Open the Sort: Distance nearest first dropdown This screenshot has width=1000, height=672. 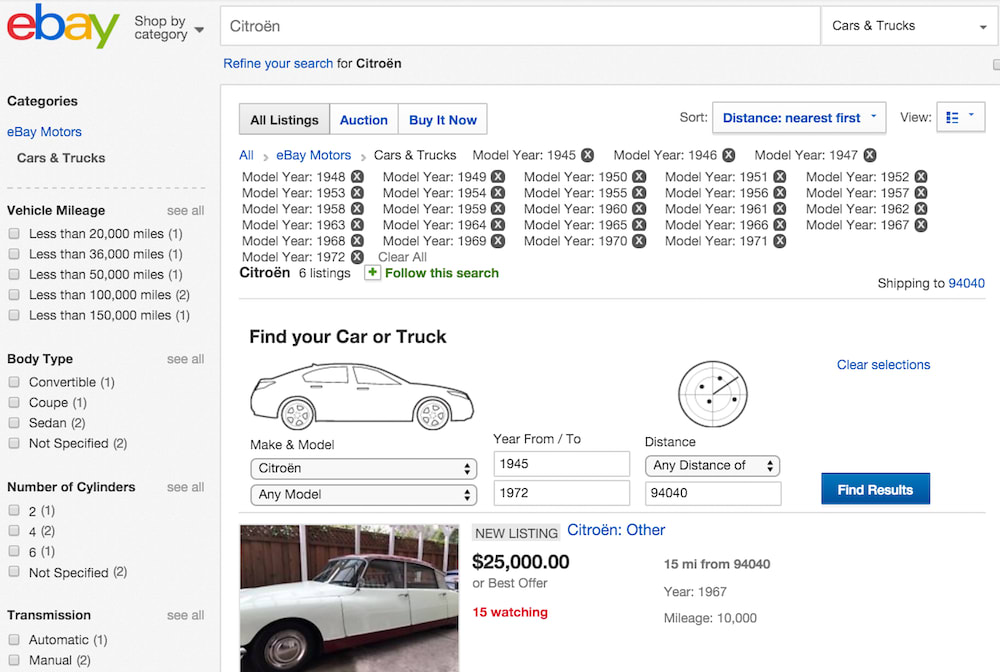click(x=799, y=118)
